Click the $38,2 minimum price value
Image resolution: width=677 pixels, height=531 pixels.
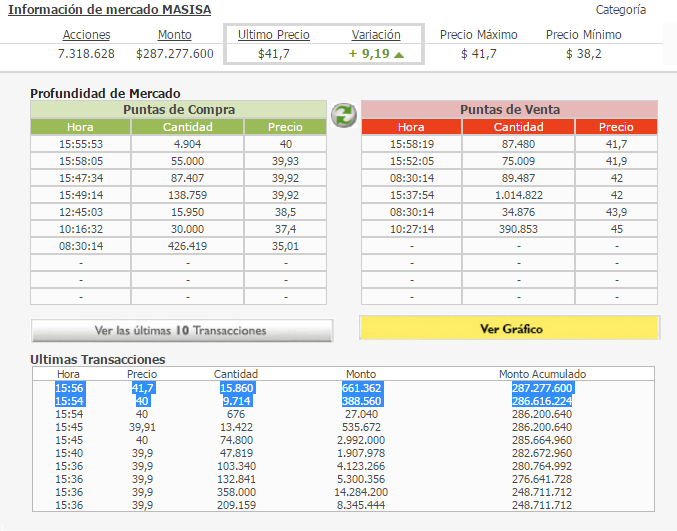pos(583,54)
